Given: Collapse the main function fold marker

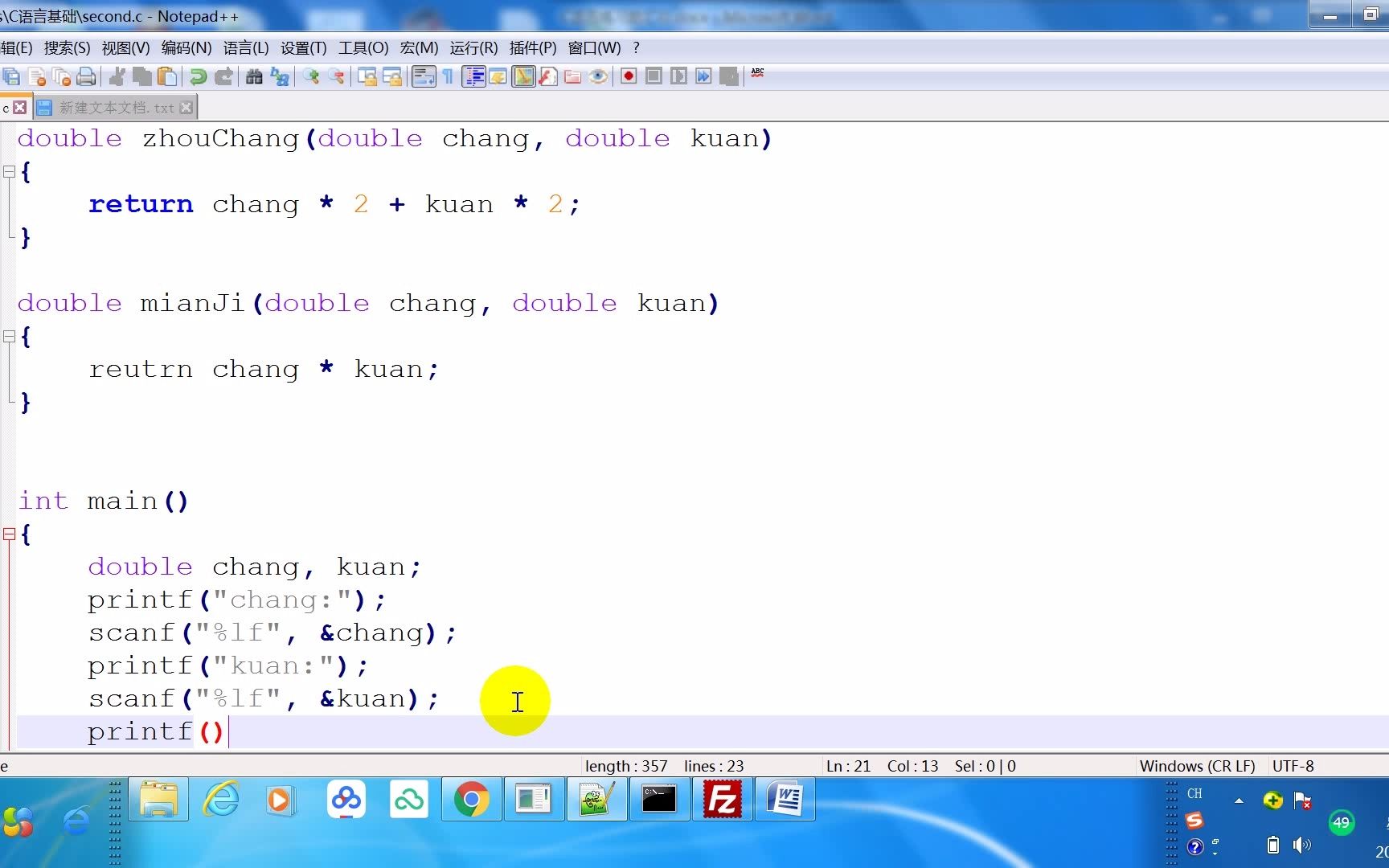Looking at the screenshot, I should (x=9, y=534).
